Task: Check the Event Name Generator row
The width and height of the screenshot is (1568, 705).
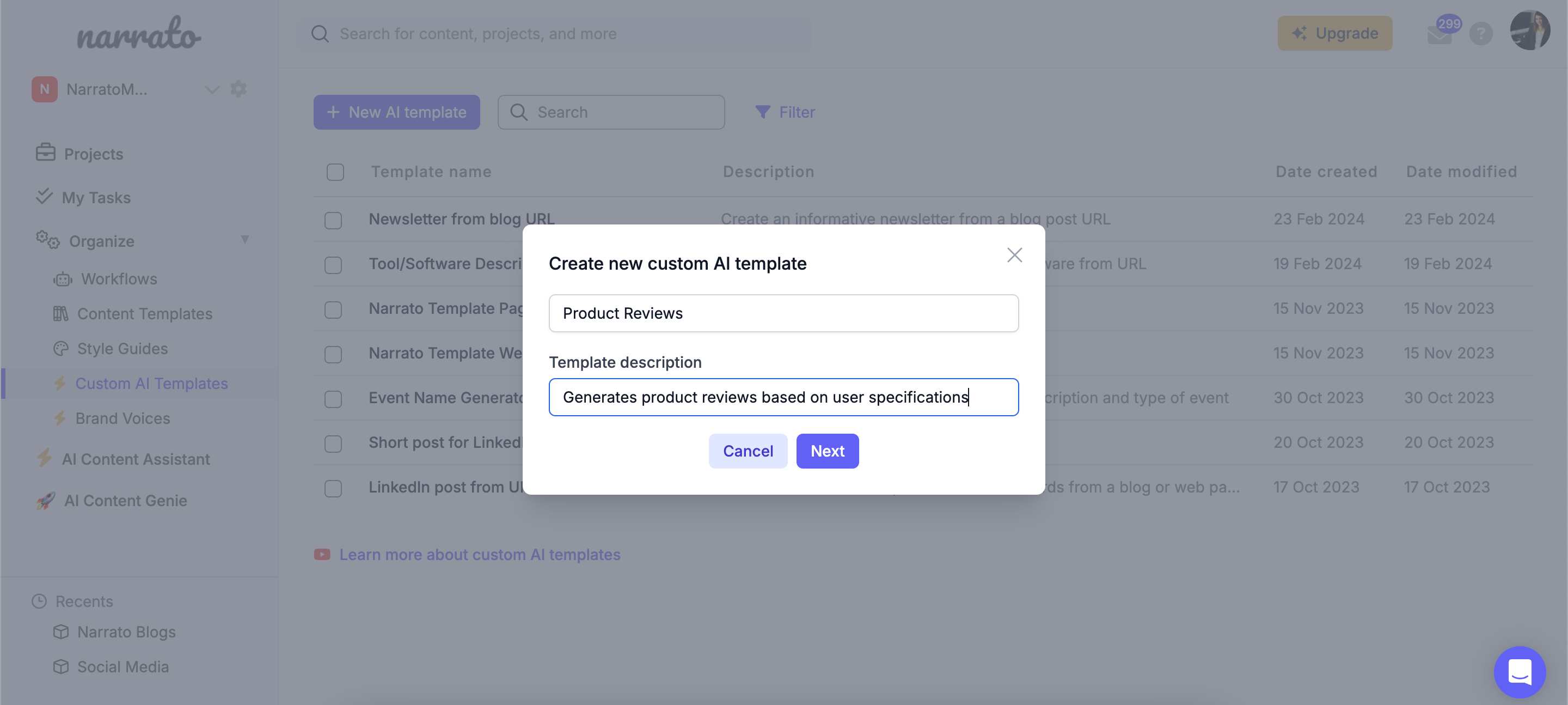Action: point(333,399)
